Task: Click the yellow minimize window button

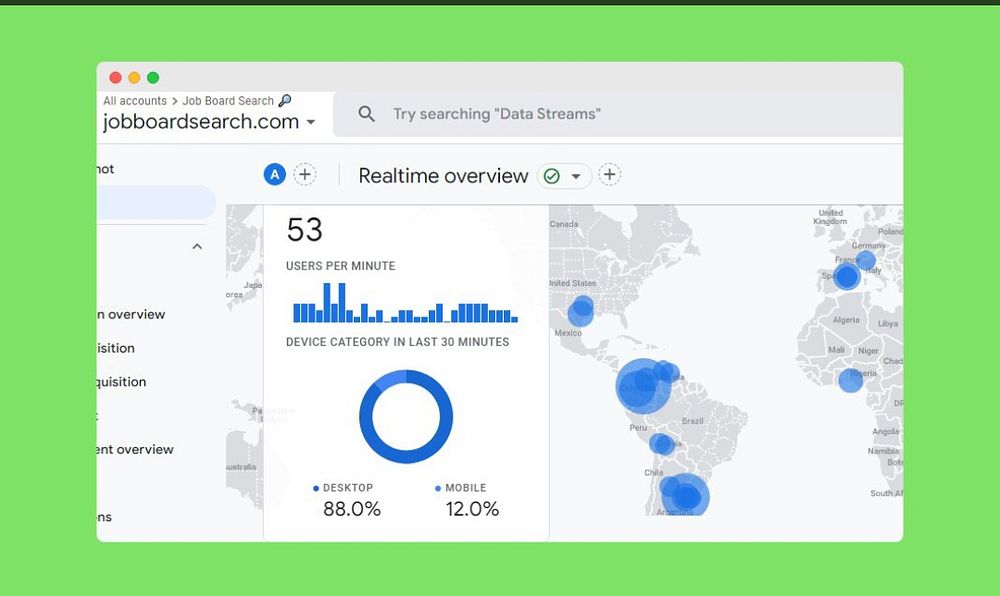Action: pos(134,78)
